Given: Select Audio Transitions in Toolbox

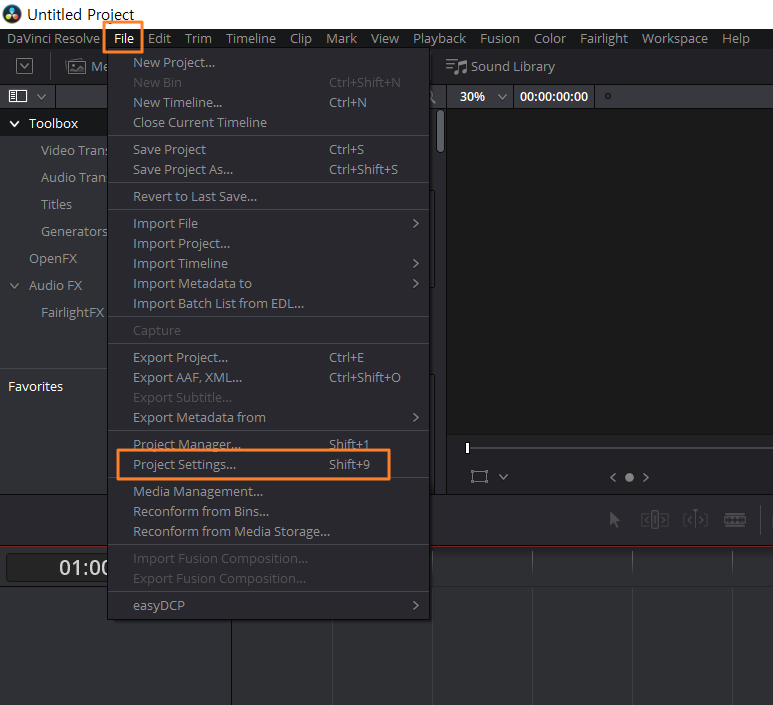Looking at the screenshot, I should click(x=73, y=177).
